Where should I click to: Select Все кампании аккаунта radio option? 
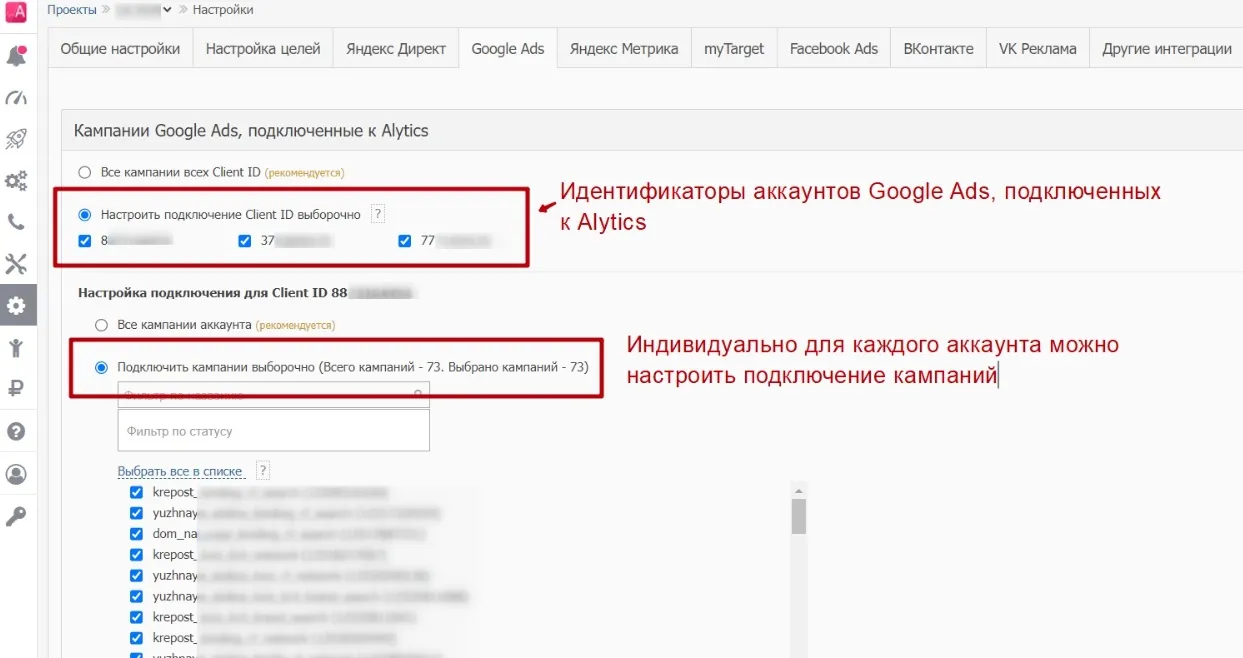[x=101, y=325]
